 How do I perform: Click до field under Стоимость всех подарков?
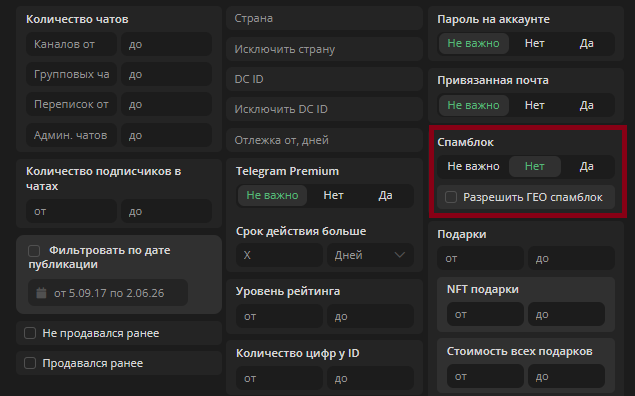567,376
